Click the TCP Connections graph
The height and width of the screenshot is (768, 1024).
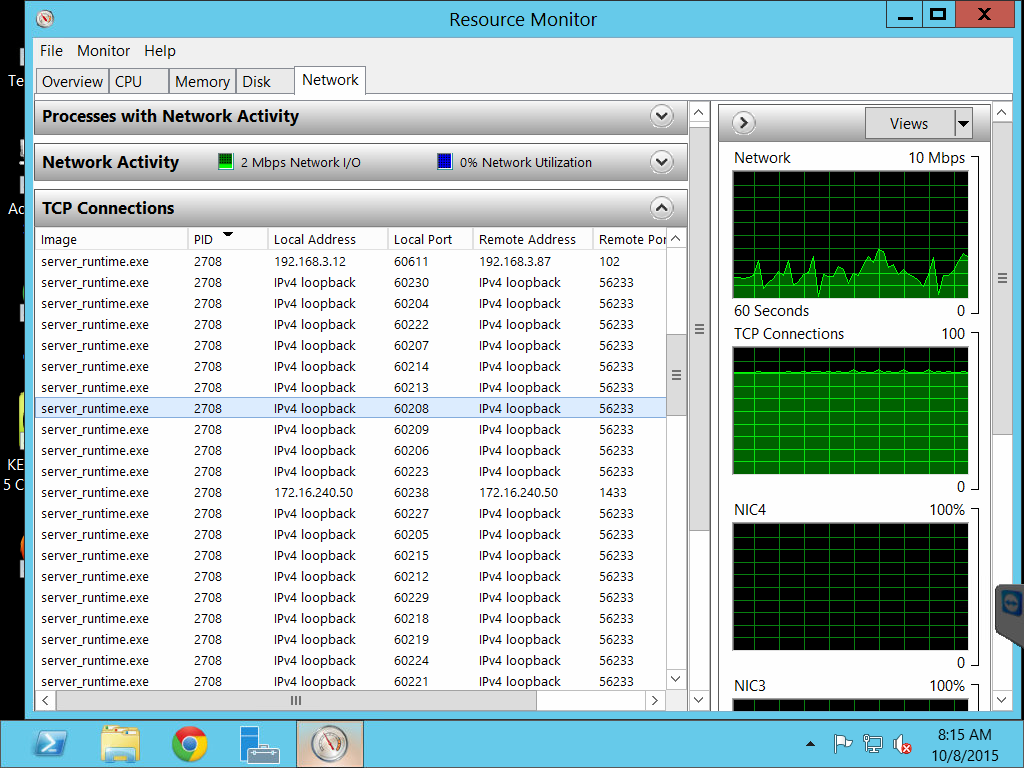coord(850,411)
